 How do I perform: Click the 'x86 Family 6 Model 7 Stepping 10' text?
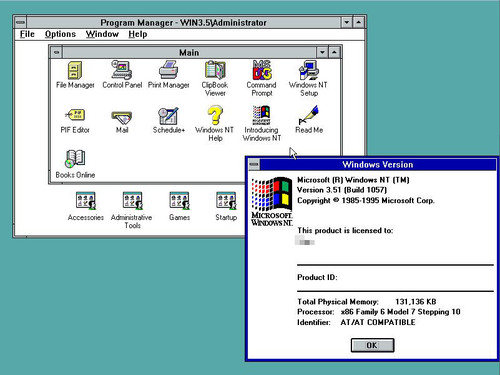point(400,312)
